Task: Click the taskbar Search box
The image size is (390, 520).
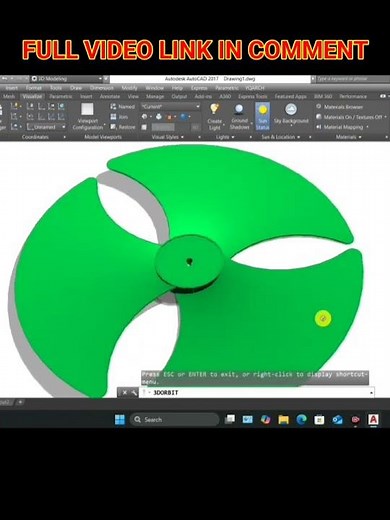Action: click(175, 419)
